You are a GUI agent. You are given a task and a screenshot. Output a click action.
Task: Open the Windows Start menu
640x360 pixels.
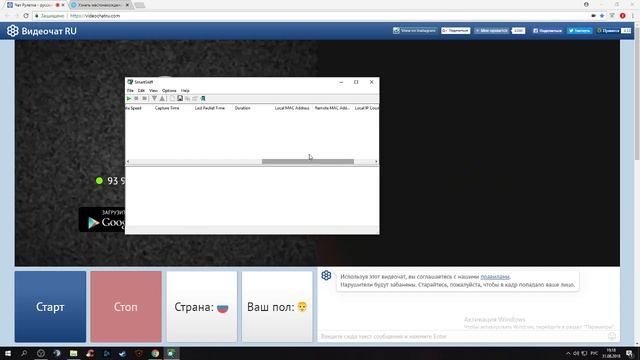click(8, 353)
